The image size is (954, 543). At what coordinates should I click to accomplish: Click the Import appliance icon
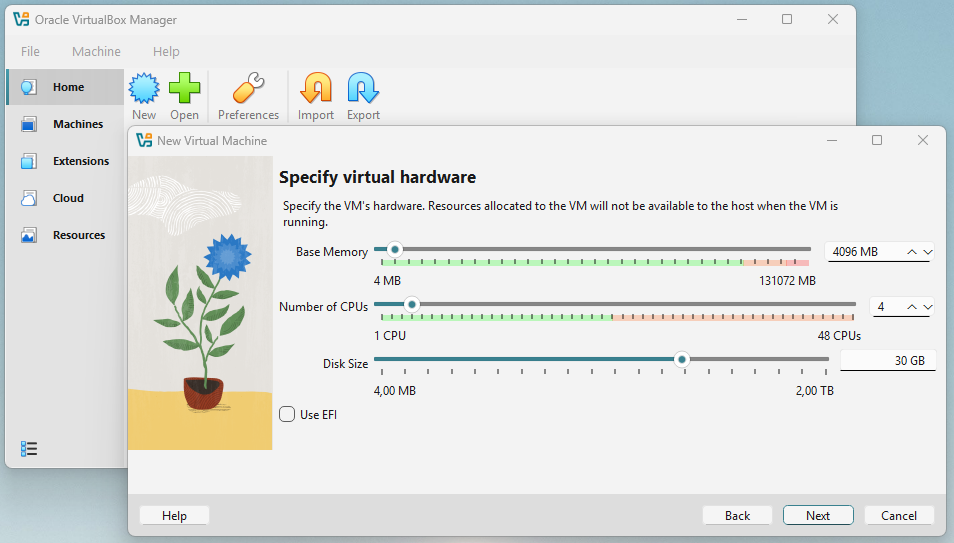316,88
